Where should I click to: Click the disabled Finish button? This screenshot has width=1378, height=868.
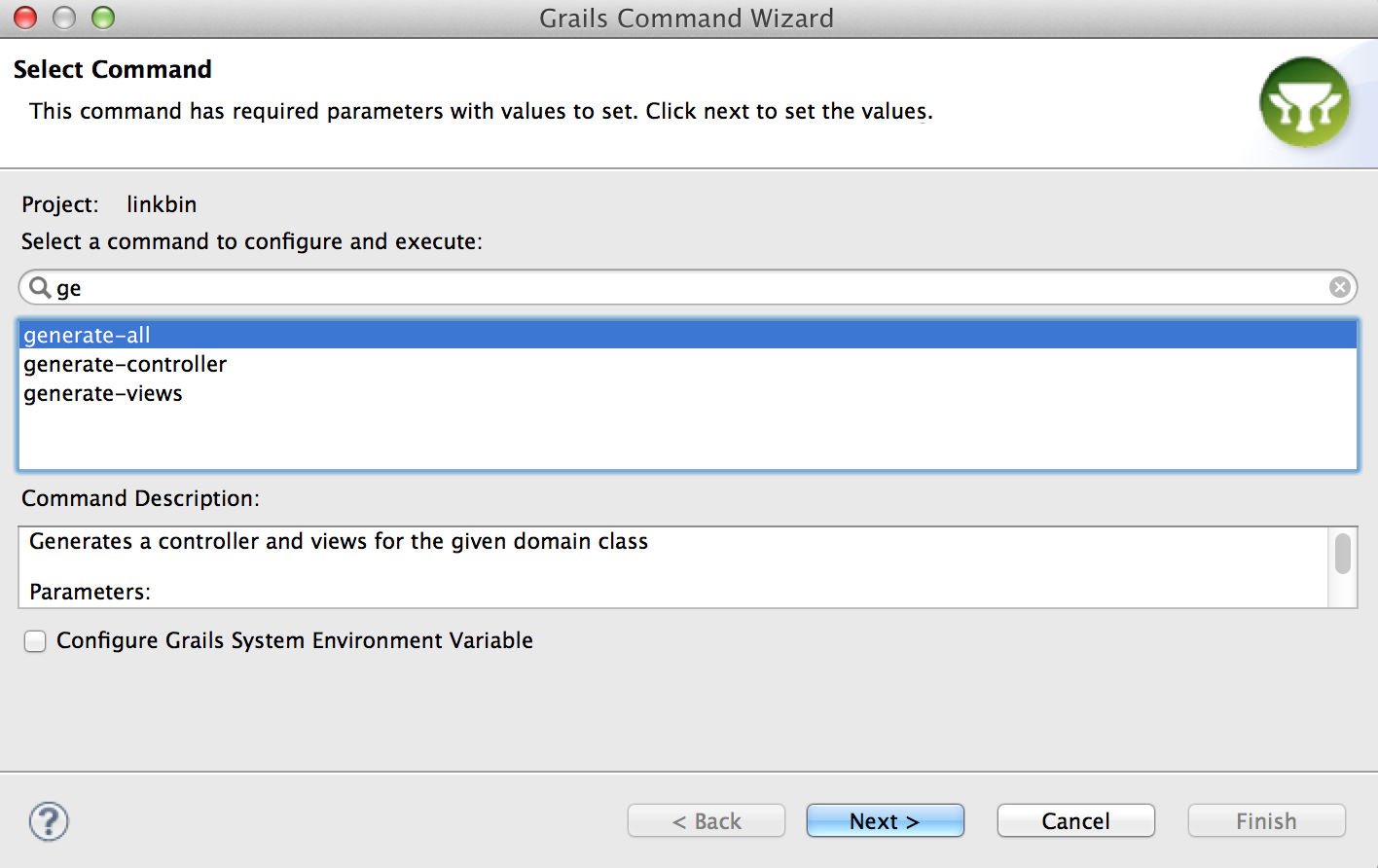[1266, 821]
